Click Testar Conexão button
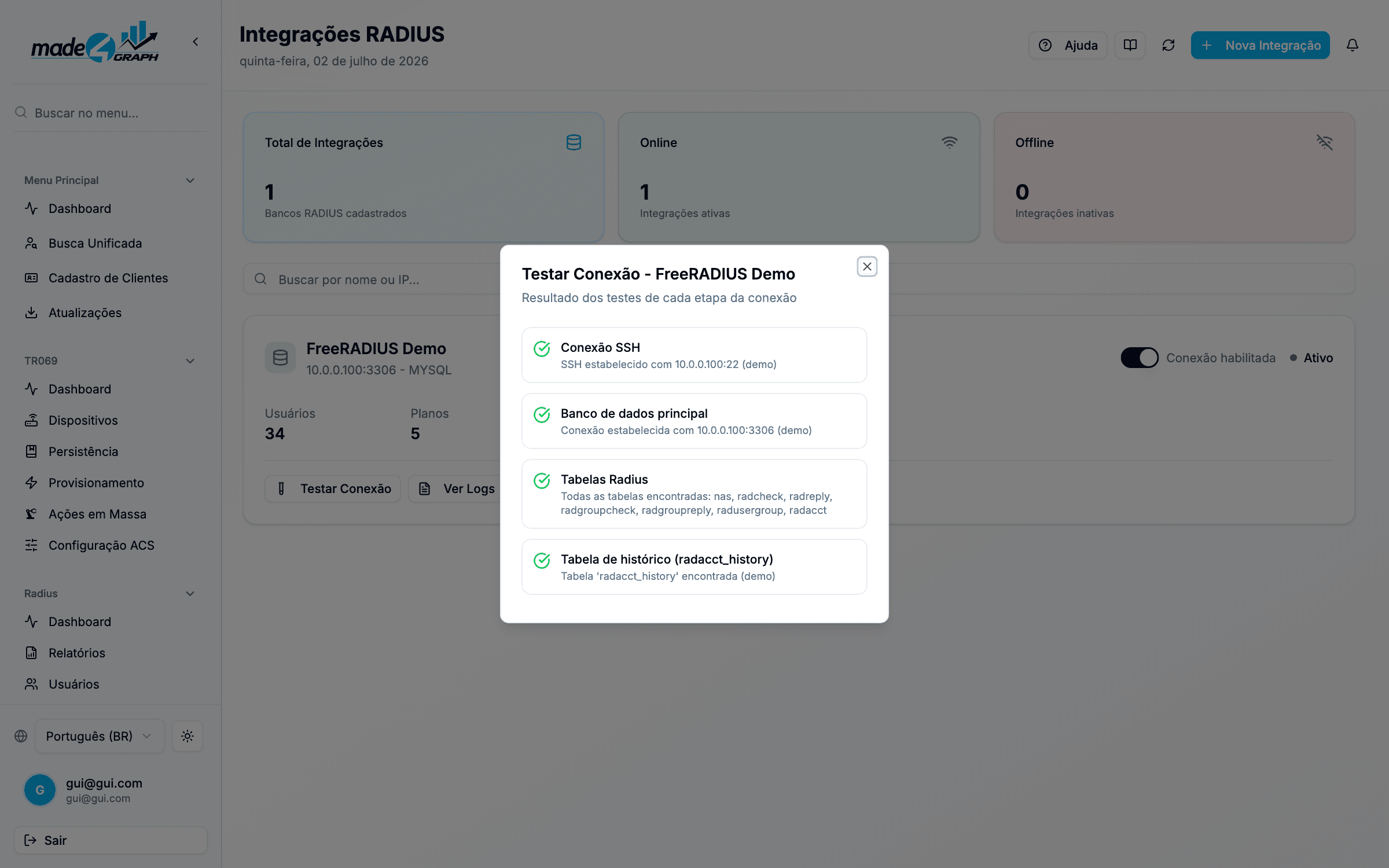The height and width of the screenshot is (868, 1389). click(x=333, y=488)
